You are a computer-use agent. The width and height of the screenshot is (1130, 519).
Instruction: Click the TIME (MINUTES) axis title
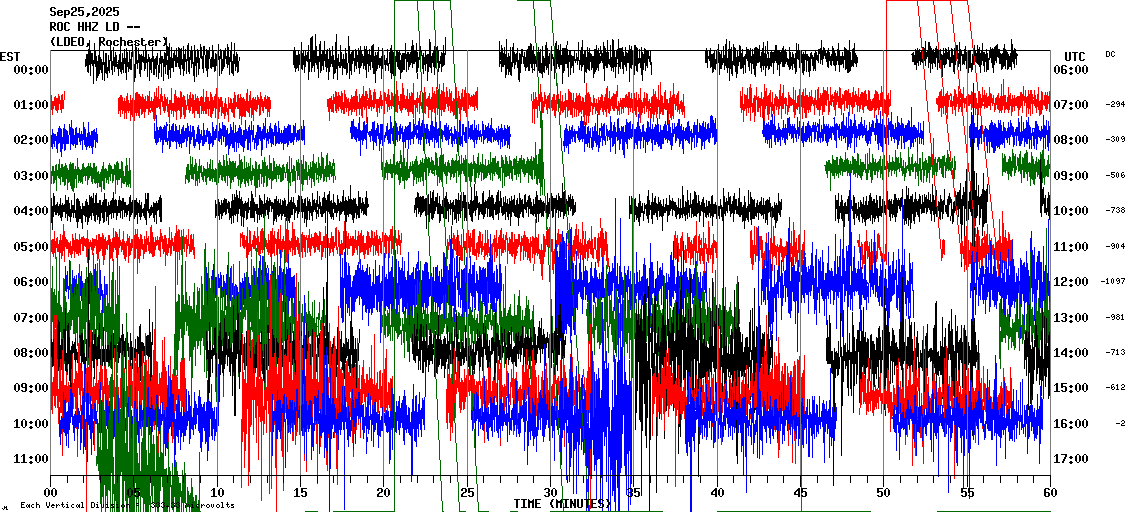click(x=561, y=504)
